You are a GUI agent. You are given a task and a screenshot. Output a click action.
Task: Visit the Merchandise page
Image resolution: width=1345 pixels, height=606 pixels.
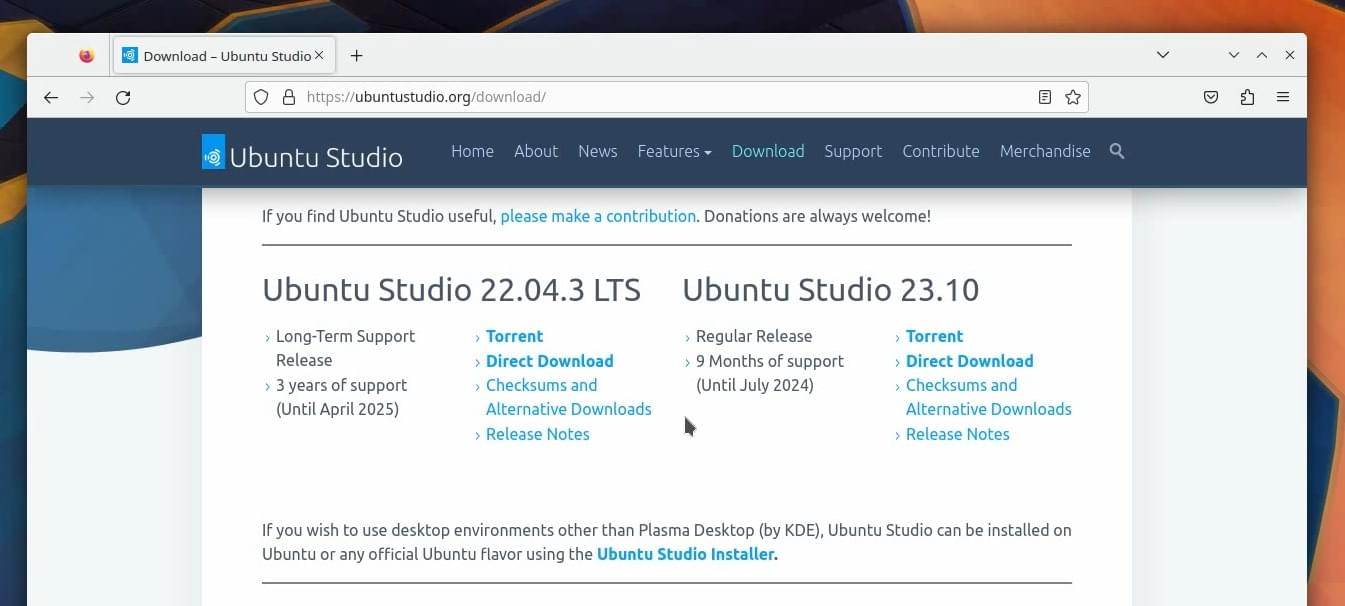click(x=1045, y=151)
